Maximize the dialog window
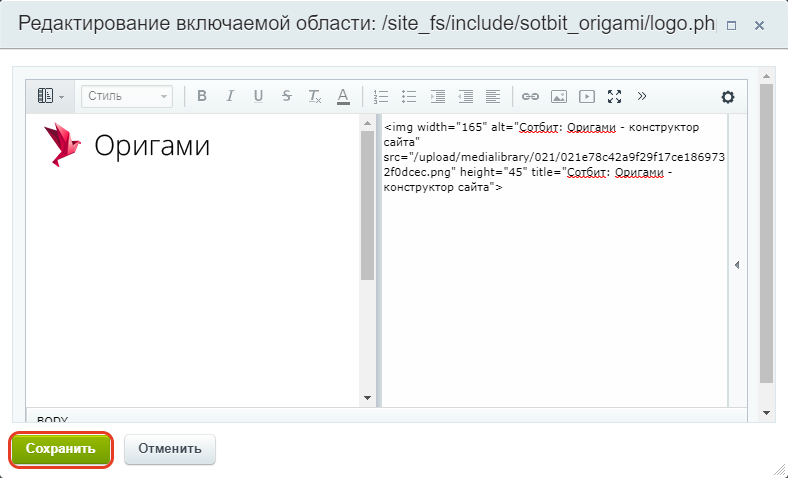Viewport: 788px width, 478px height. [732, 25]
